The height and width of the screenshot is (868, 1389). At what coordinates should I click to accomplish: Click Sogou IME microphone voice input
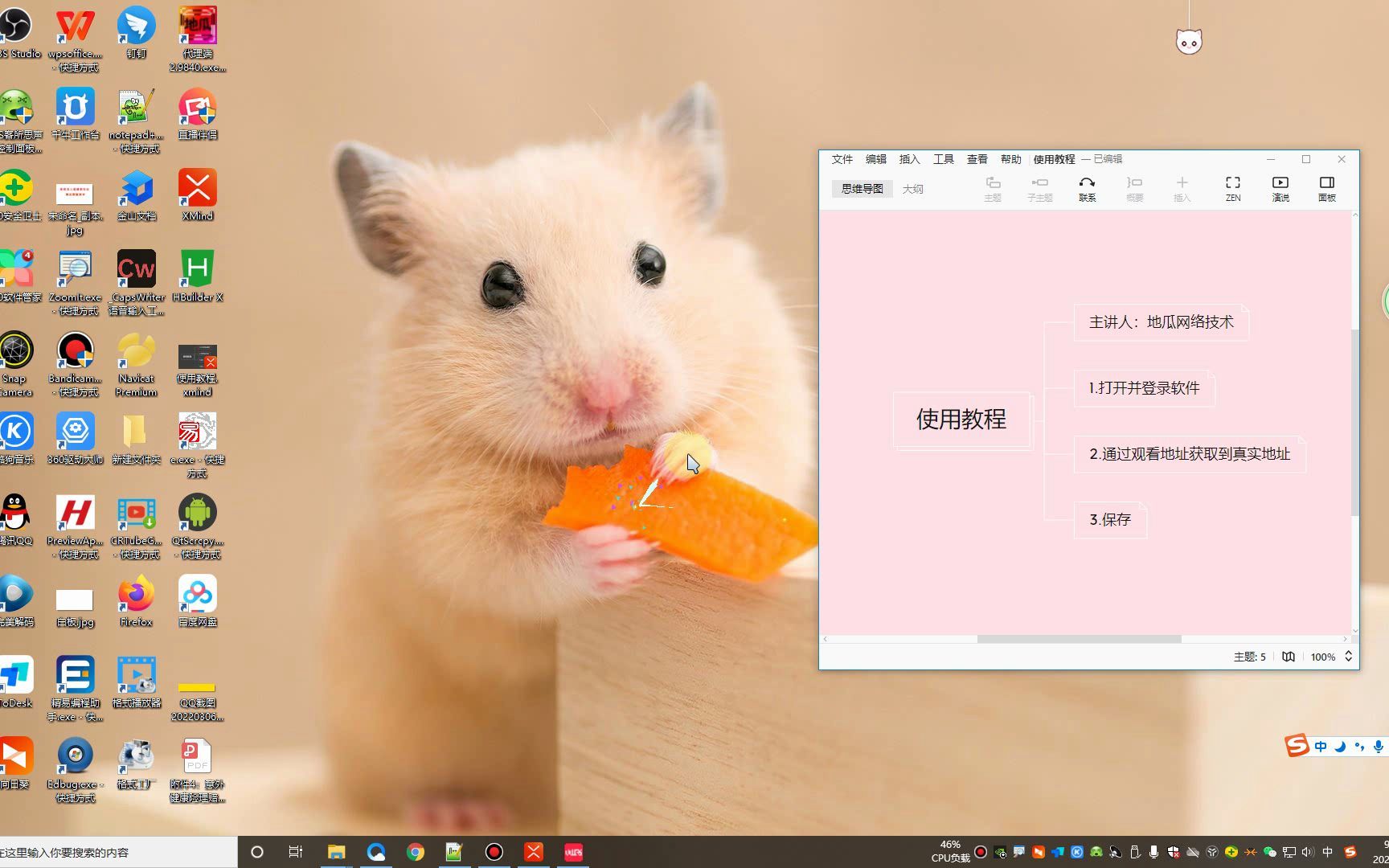1379,747
